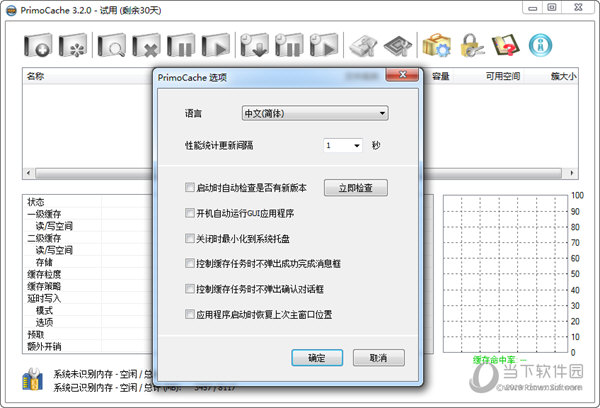Open the help book icon
This screenshot has width=600, height=408.
(506, 45)
